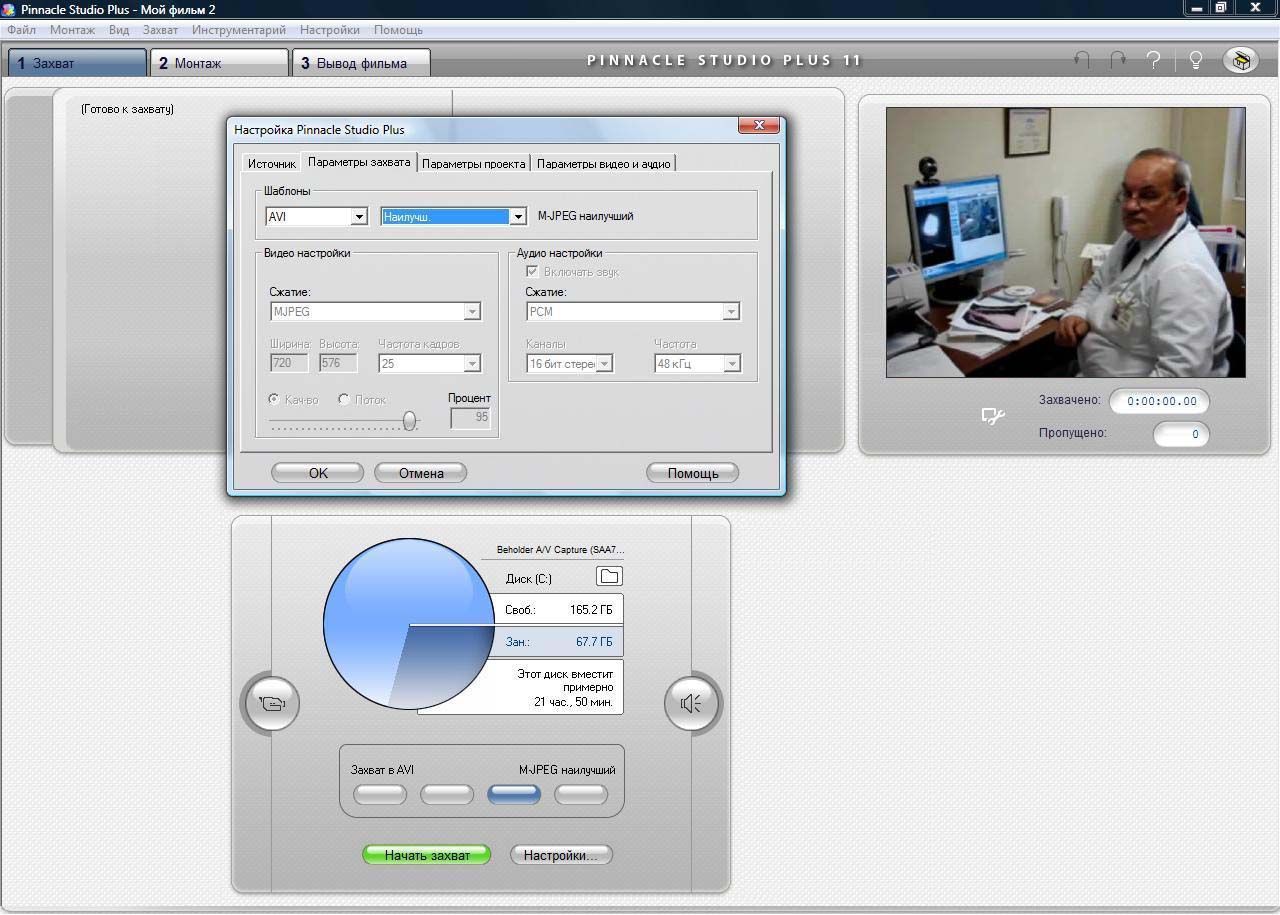
Task: Click the green Начать захват button
Action: pyautogui.click(x=427, y=855)
